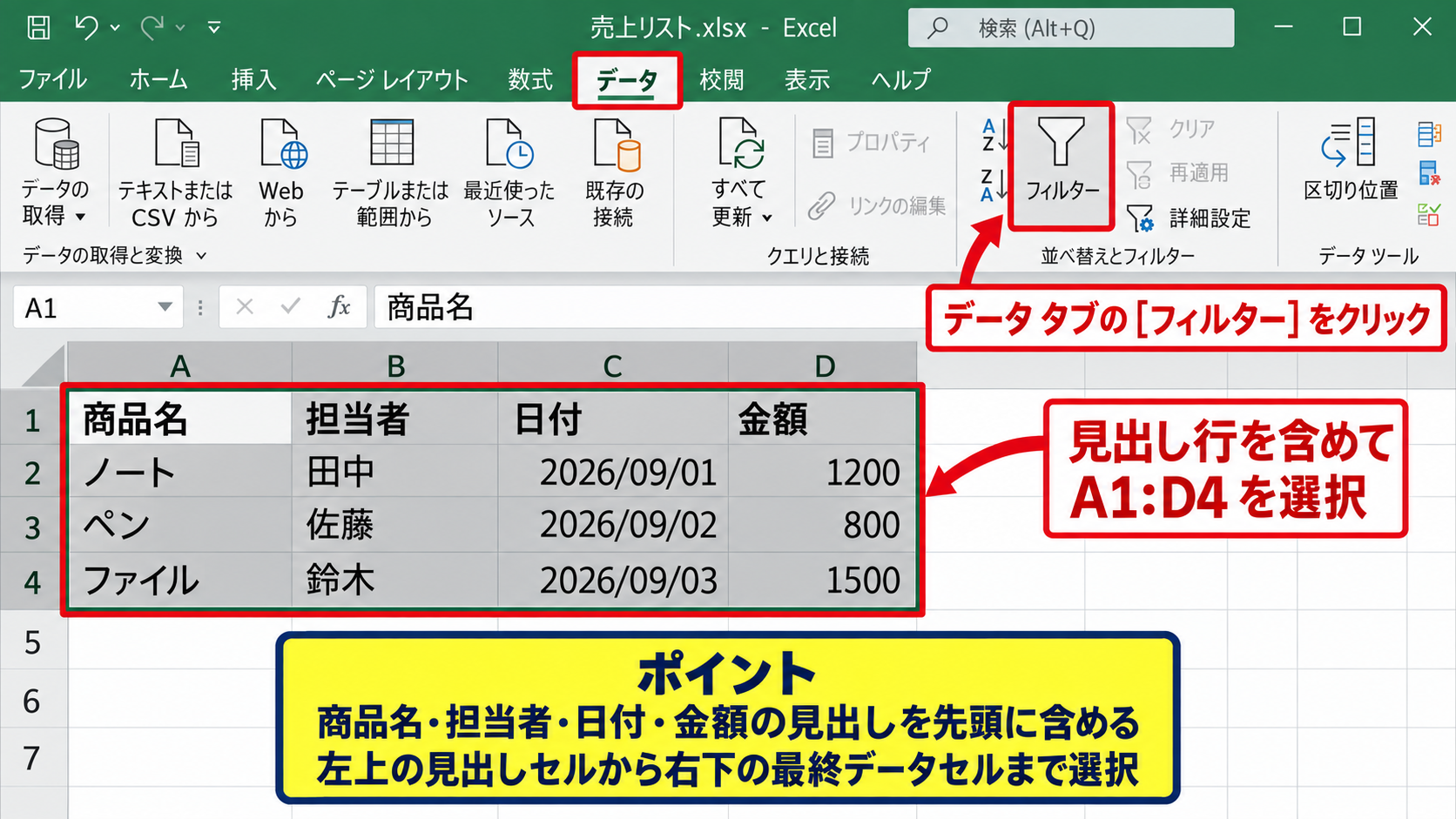Click cell containing 2026/09/03

coord(613,580)
